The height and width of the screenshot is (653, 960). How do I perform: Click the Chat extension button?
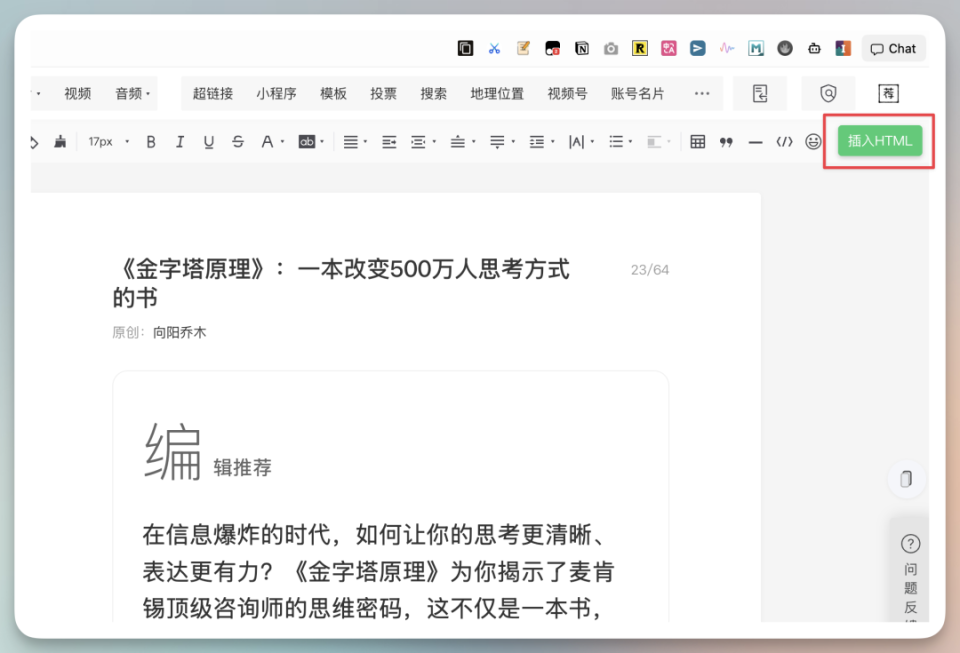click(893, 49)
